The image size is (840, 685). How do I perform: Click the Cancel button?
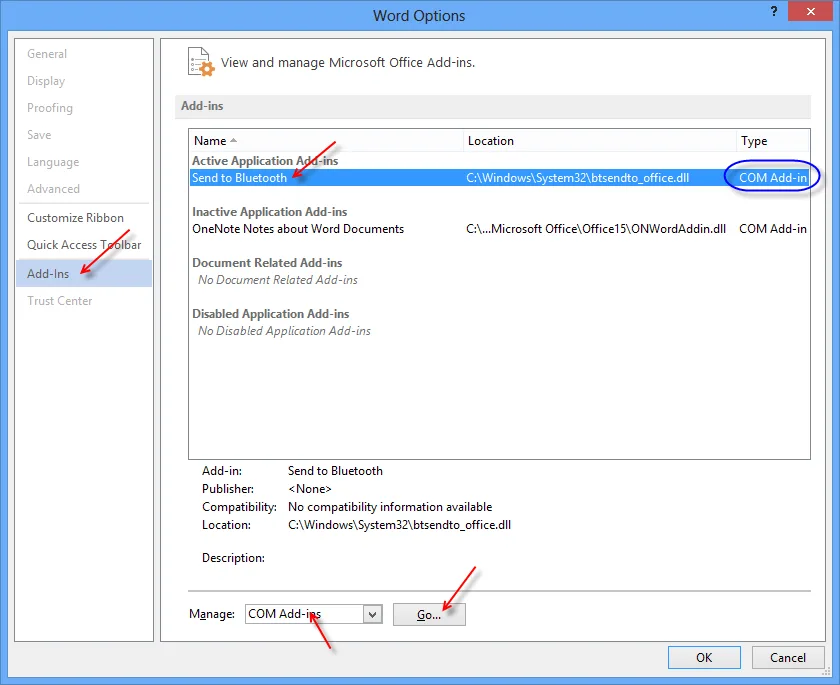[x=788, y=658]
